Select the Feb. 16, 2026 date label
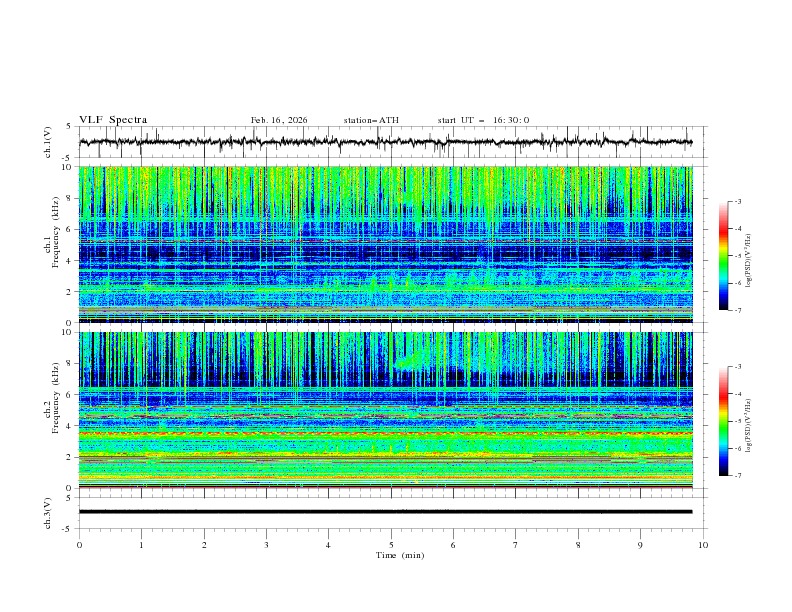 [279, 120]
